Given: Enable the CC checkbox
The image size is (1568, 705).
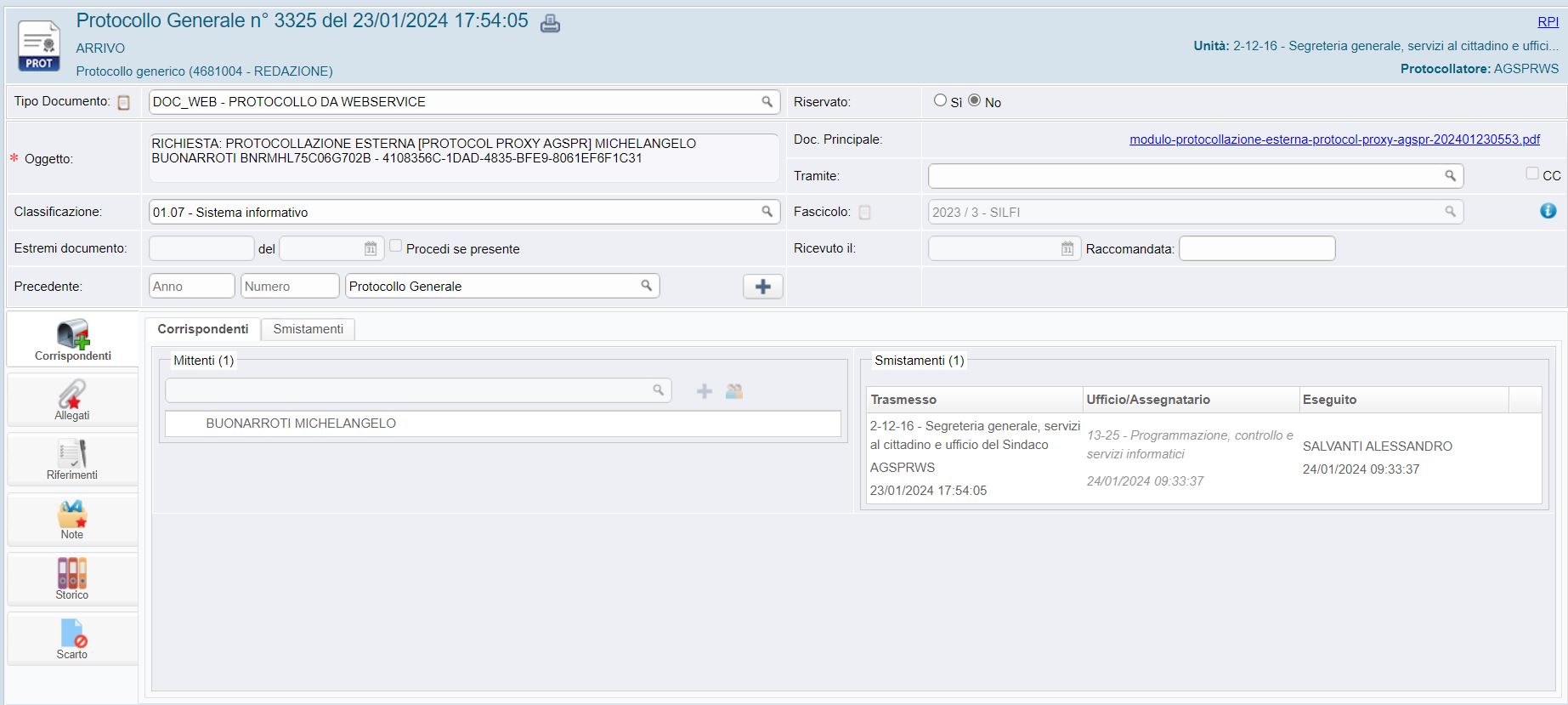Looking at the screenshot, I should pyautogui.click(x=1531, y=173).
